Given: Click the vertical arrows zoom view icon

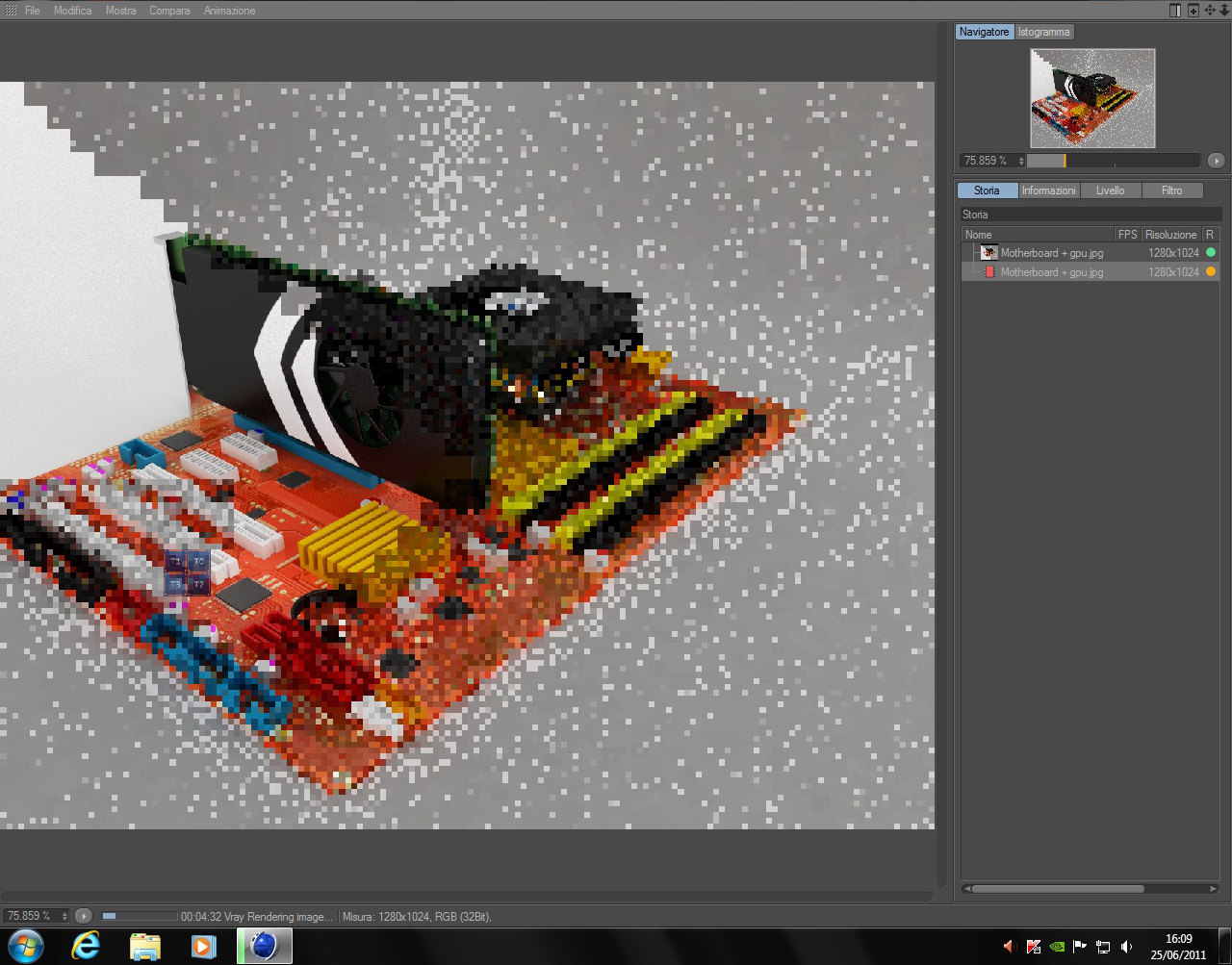Looking at the screenshot, I should pyautogui.click(x=1223, y=11).
